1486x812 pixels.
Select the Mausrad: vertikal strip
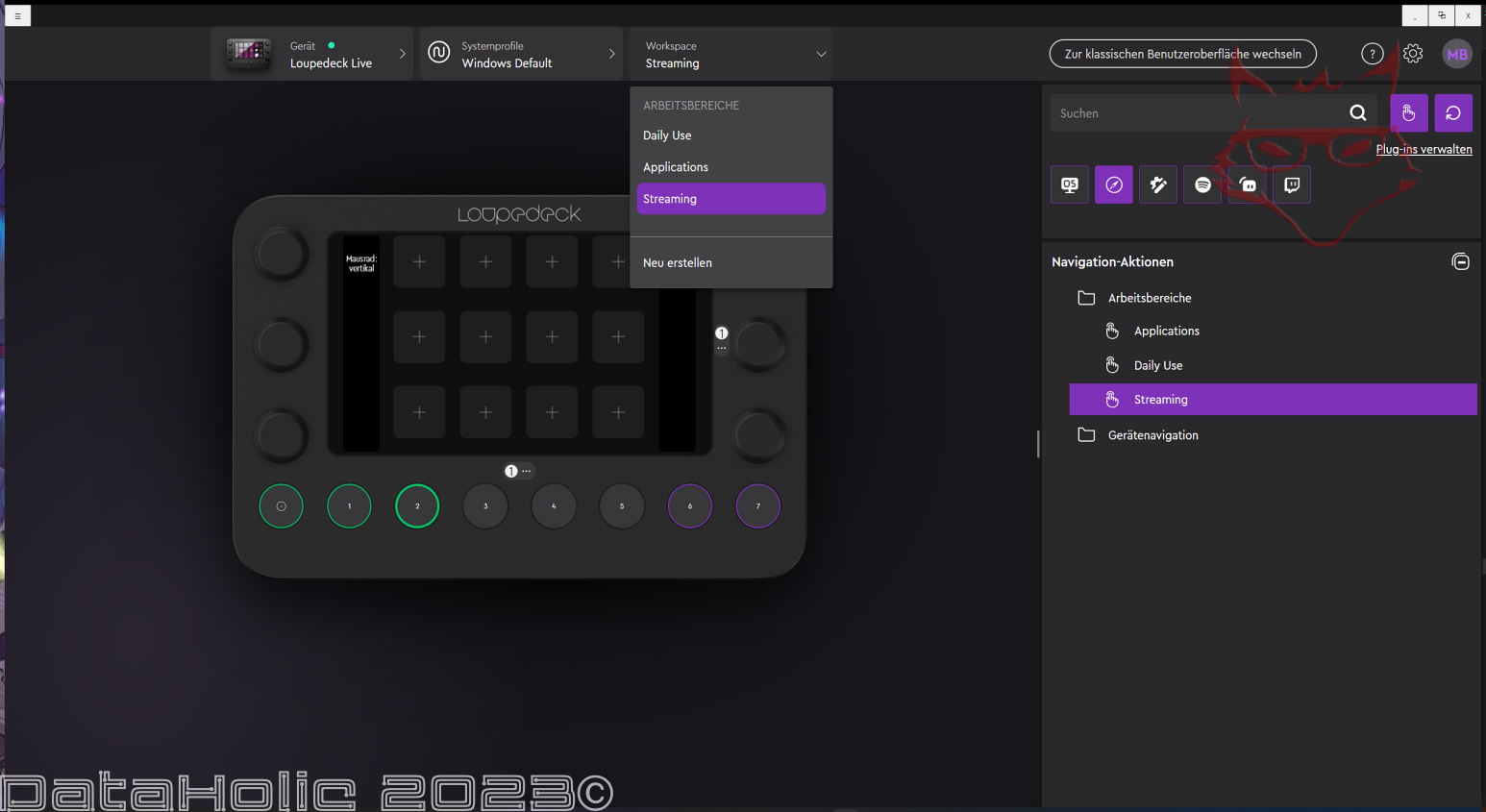tap(361, 343)
